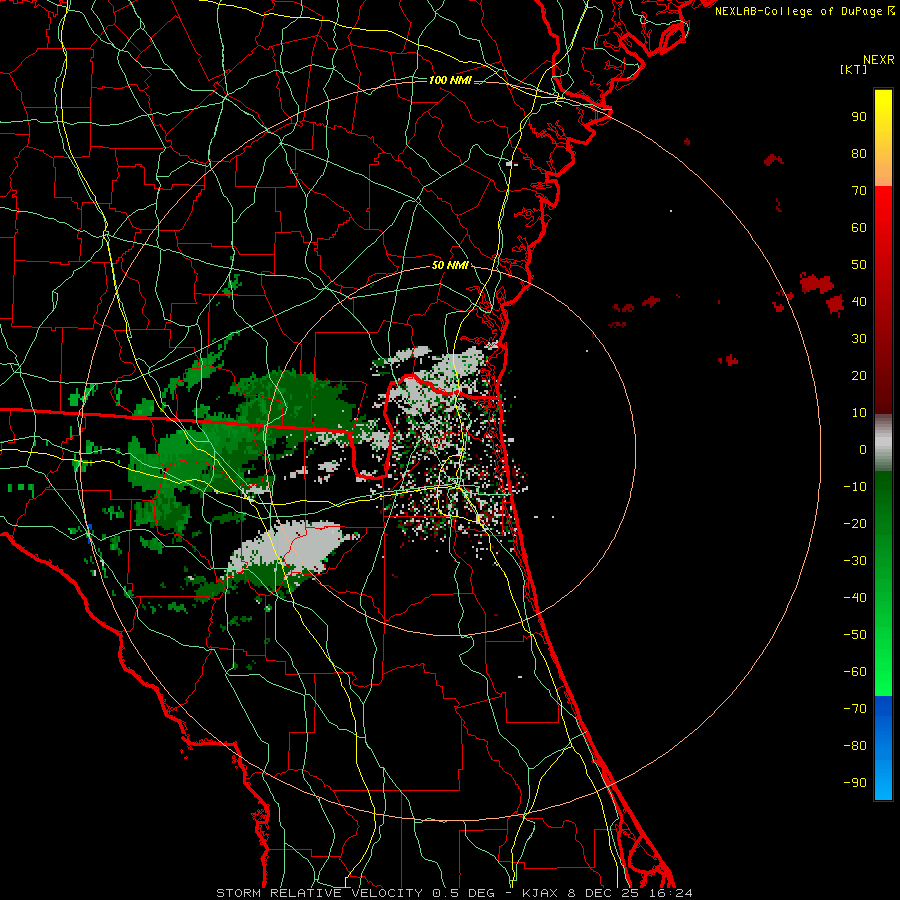The image size is (900, 900).
Task: Click the 10 value on velocity scale
Action: 859,413
